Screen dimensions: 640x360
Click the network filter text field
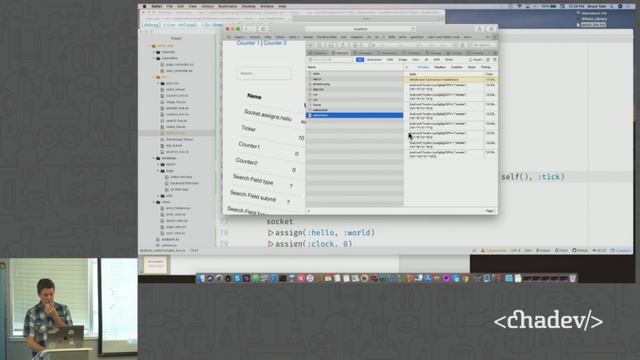click(x=331, y=60)
